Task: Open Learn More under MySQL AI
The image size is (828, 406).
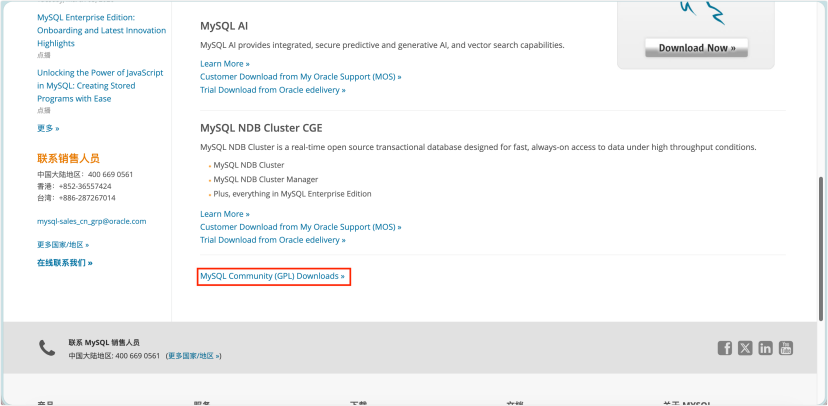Action: tap(225, 63)
